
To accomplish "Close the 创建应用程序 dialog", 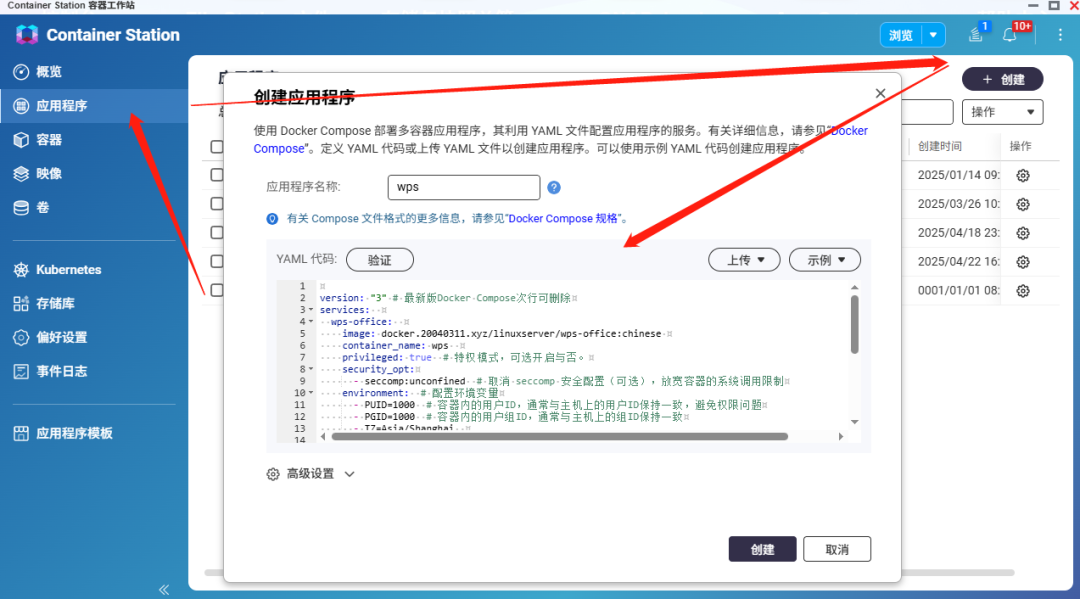I will point(880,94).
